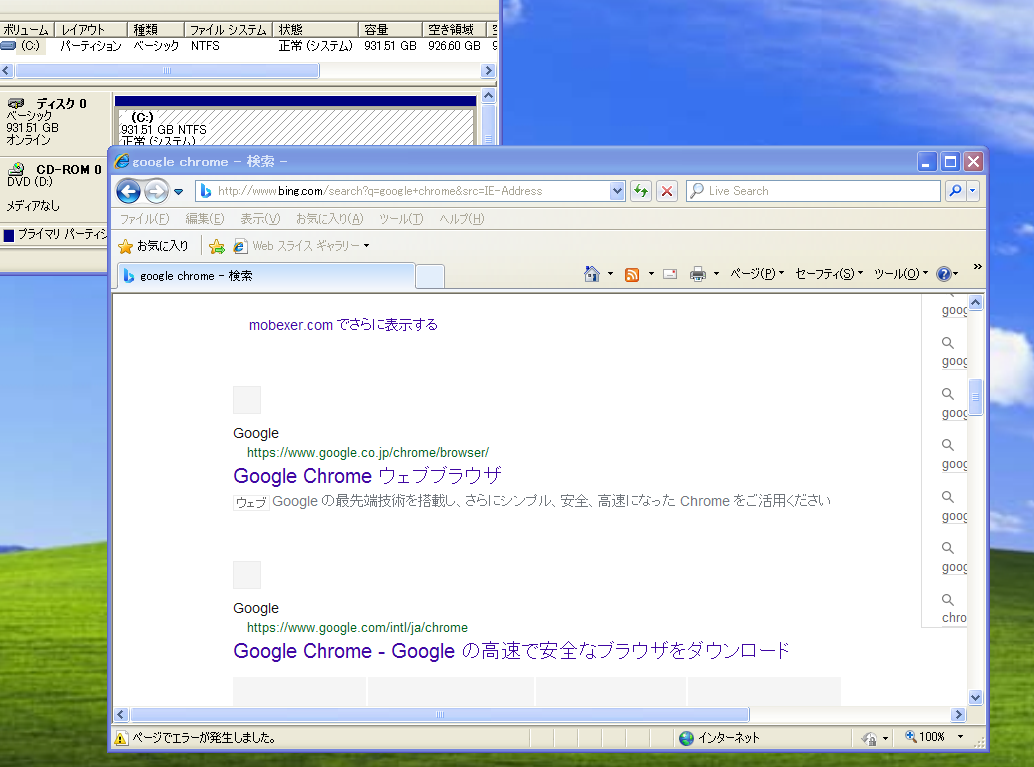Open google.co.jp/chrome/browser URL link
The image size is (1034, 767).
(368, 452)
